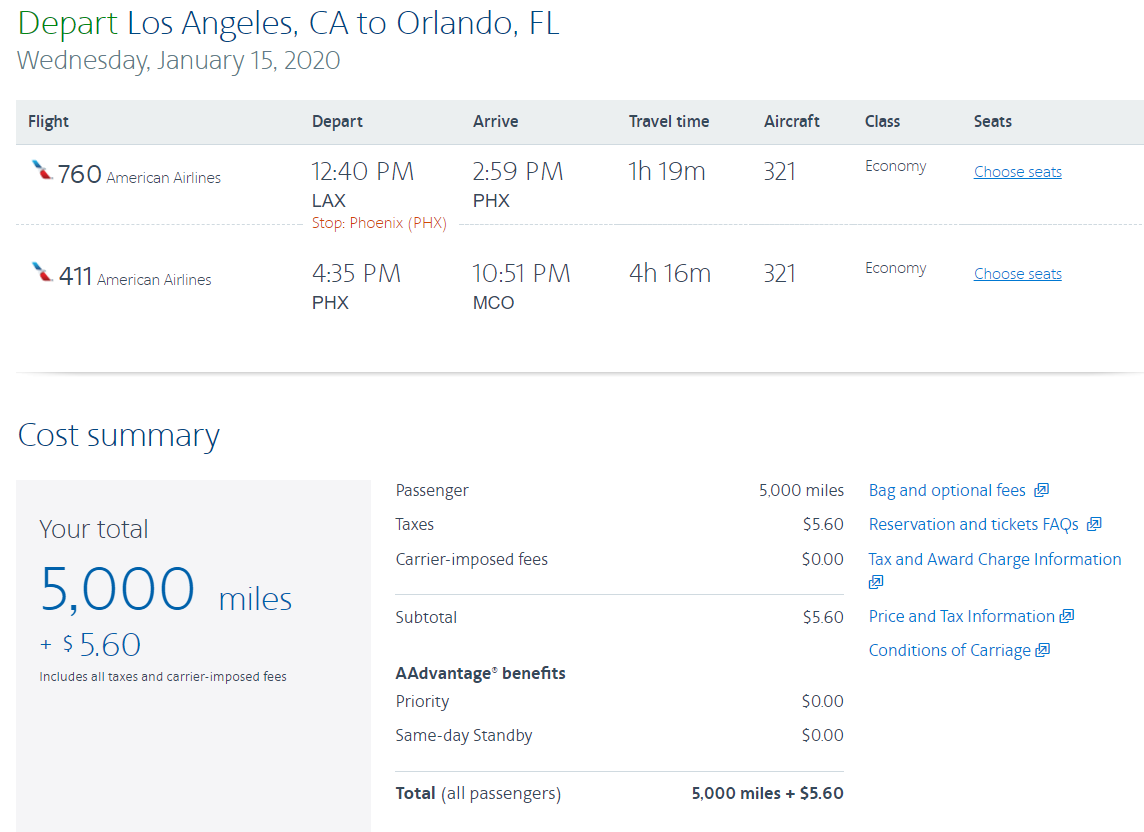Click the Same-day Standby row label
1144x832 pixels.
(x=464, y=736)
